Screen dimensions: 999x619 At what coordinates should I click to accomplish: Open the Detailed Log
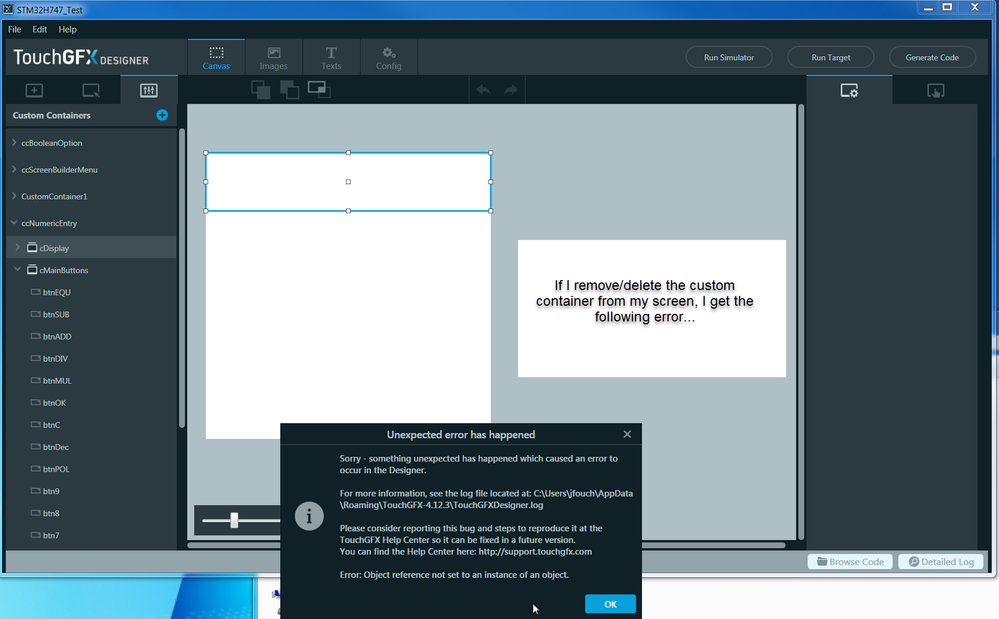[941, 562]
